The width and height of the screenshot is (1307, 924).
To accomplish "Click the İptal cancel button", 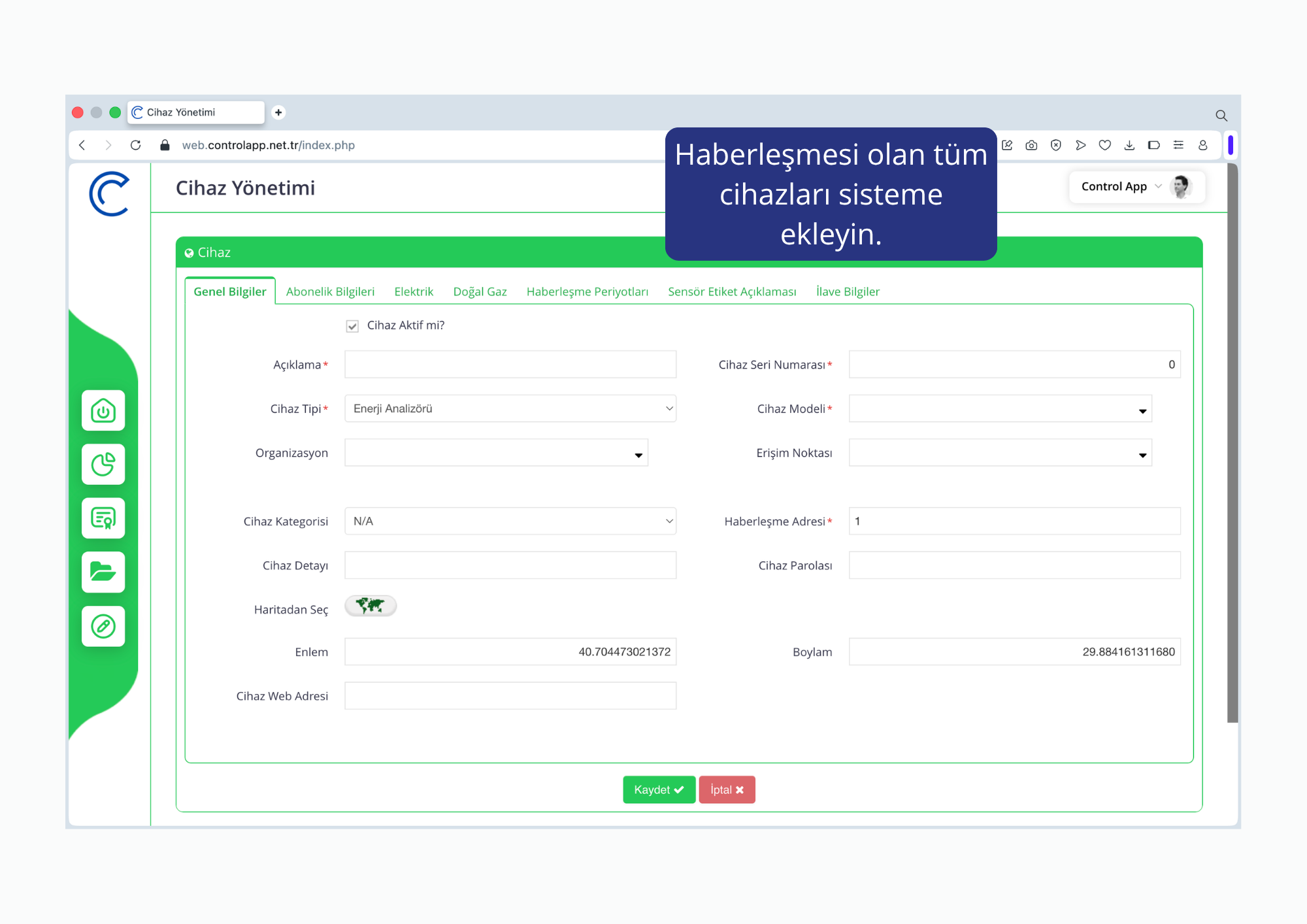I will point(727,789).
